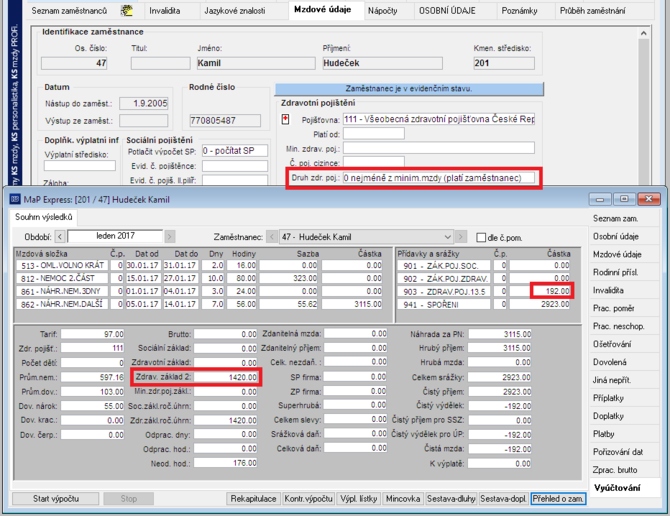Open Dovolená in right sidebar
Image resolution: width=670 pixels, height=516 pixels.
click(624, 362)
